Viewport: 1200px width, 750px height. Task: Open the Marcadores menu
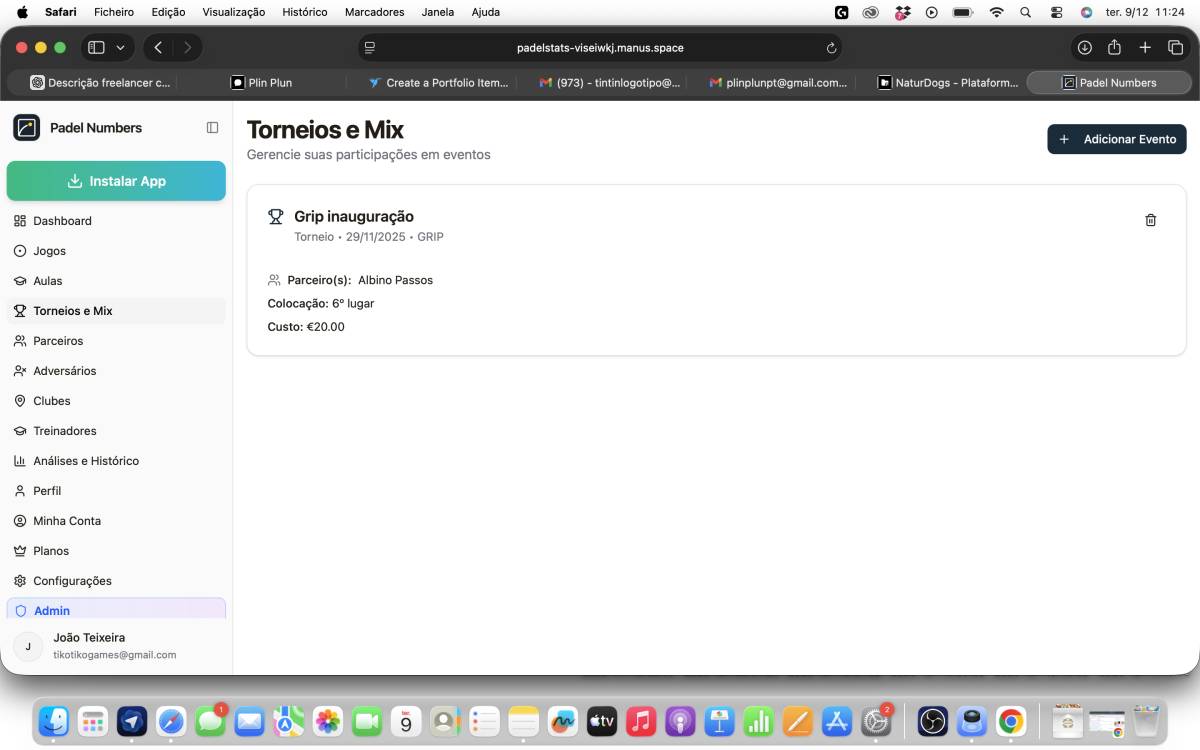point(375,12)
